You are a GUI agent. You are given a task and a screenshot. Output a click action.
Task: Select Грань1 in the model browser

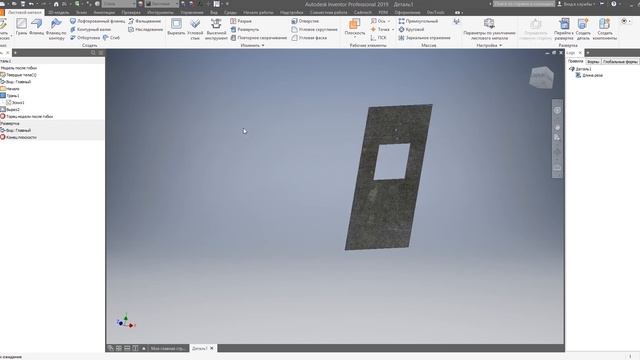click(10, 96)
